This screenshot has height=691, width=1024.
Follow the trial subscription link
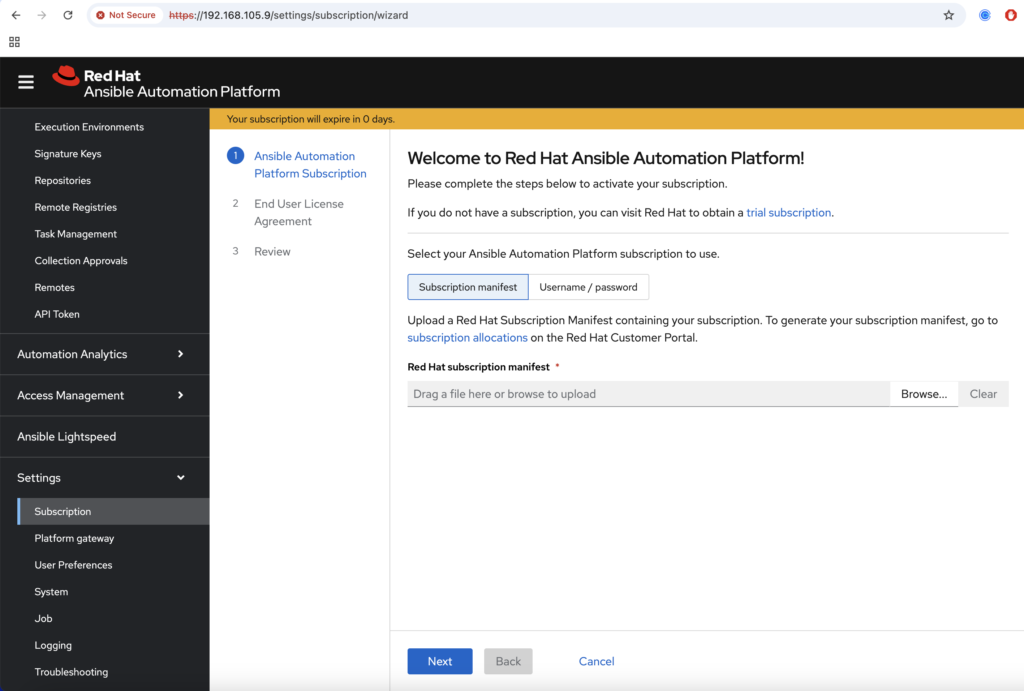[x=789, y=212]
